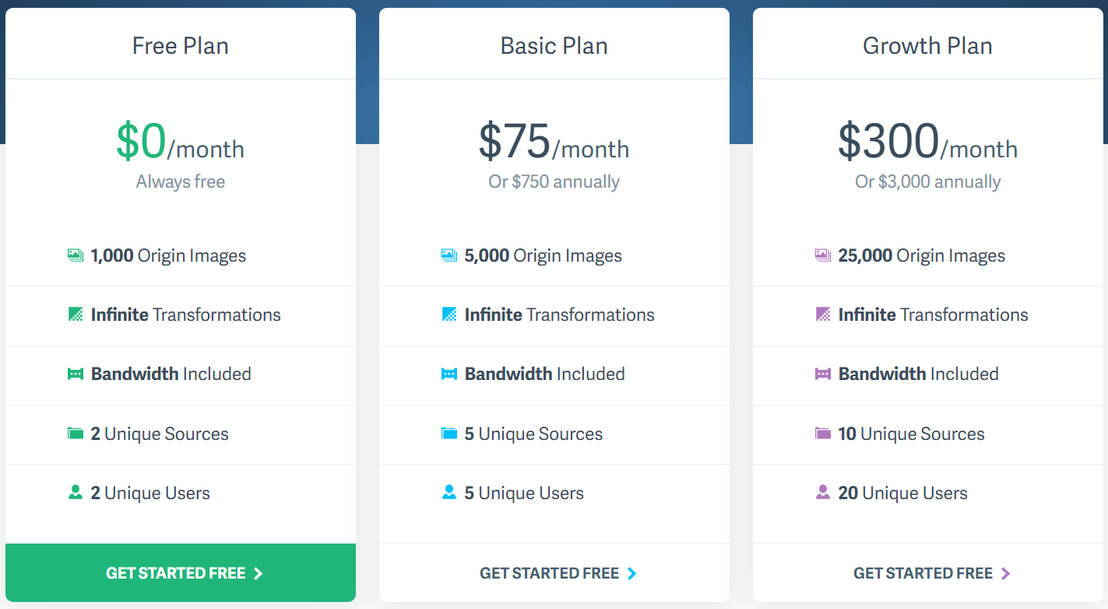Image resolution: width=1108 pixels, height=609 pixels.
Task: Click the green Infinite Transformations icon
Action: pos(75,314)
